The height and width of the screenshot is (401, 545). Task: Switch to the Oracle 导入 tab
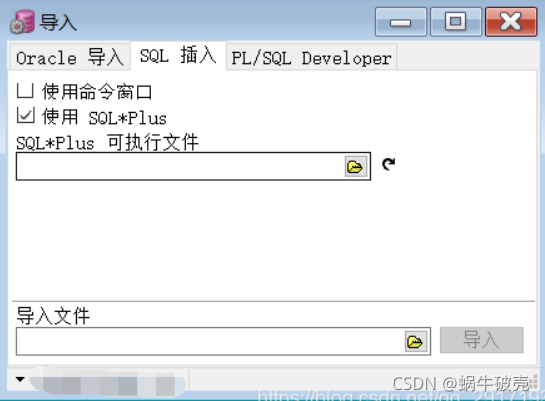(x=70, y=57)
